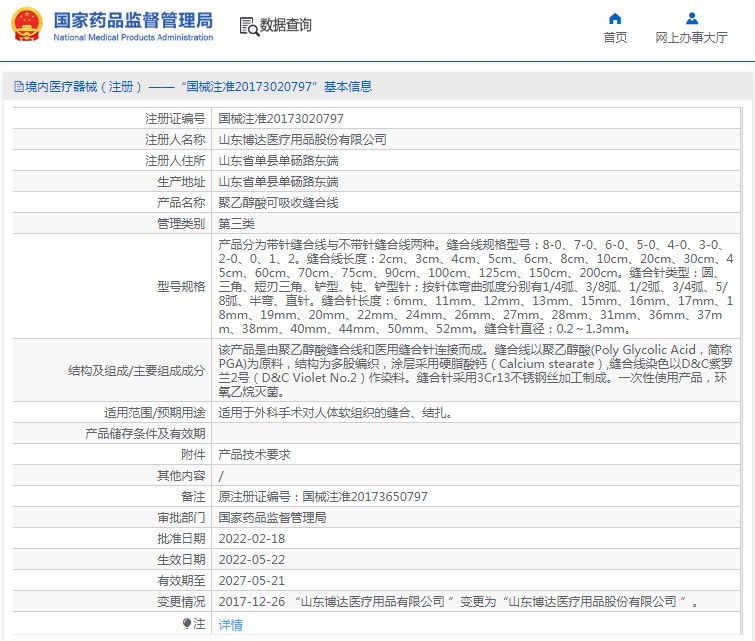Click the 网上办事大厅 person icon
Viewport: 755px width, 641px height.
(691, 18)
